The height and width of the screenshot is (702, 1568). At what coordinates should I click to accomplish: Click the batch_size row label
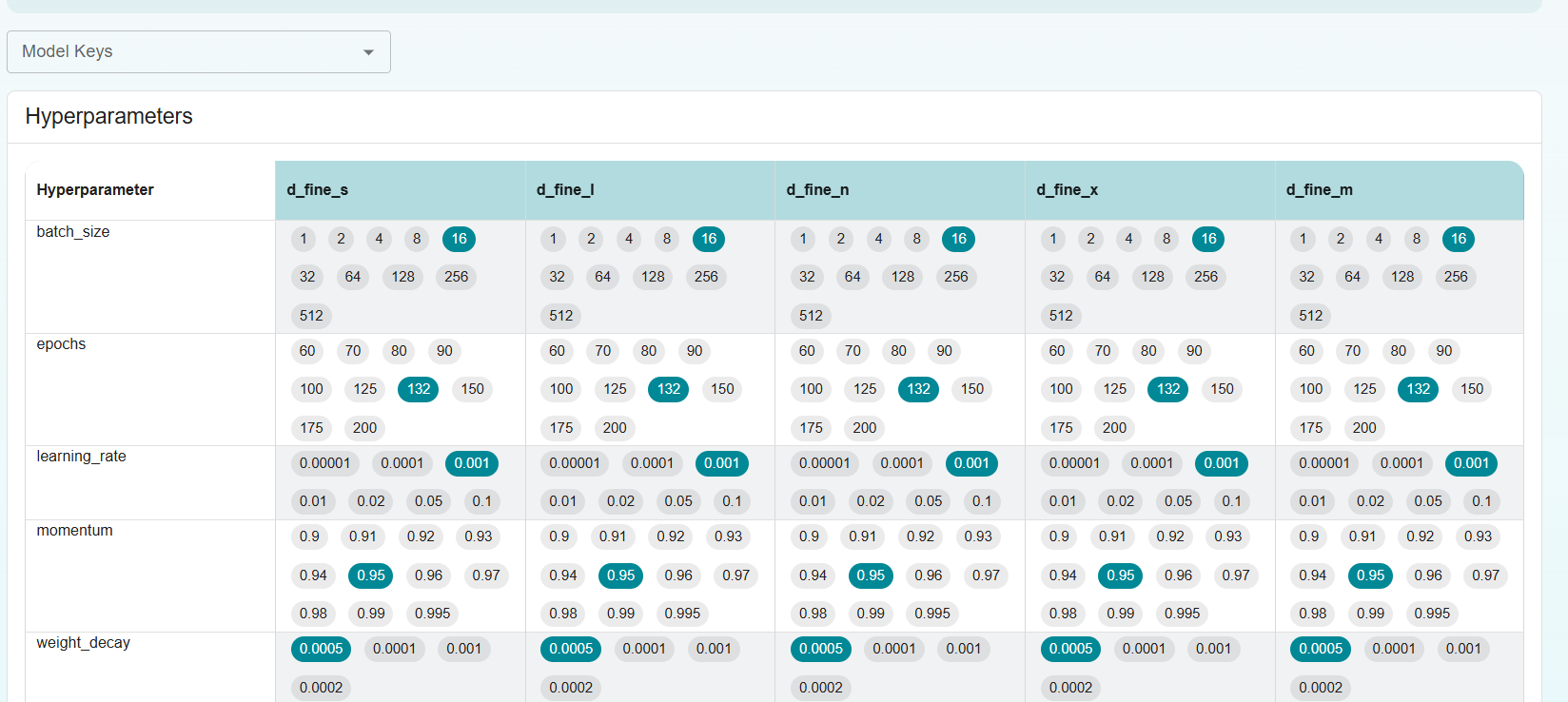(x=73, y=232)
